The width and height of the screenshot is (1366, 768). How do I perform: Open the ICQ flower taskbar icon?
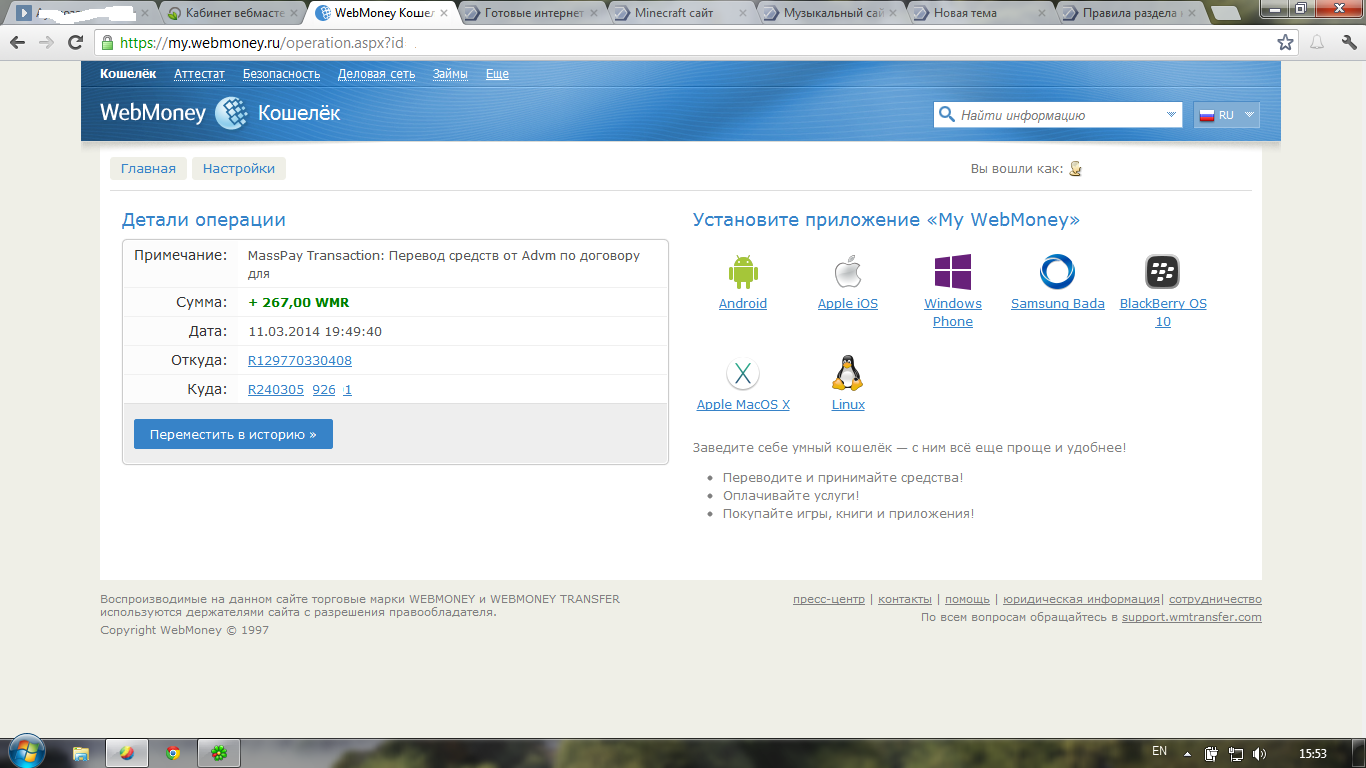point(219,753)
